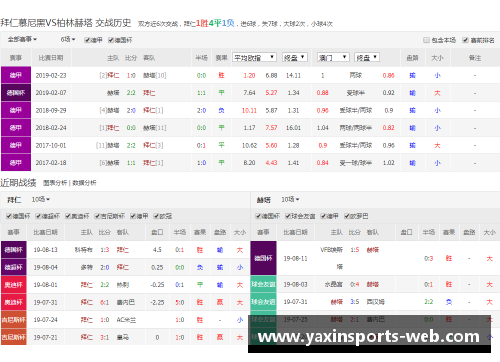
Task: Click the 6:1 score on Bayern 19-07-31 row
Action: 105,302
